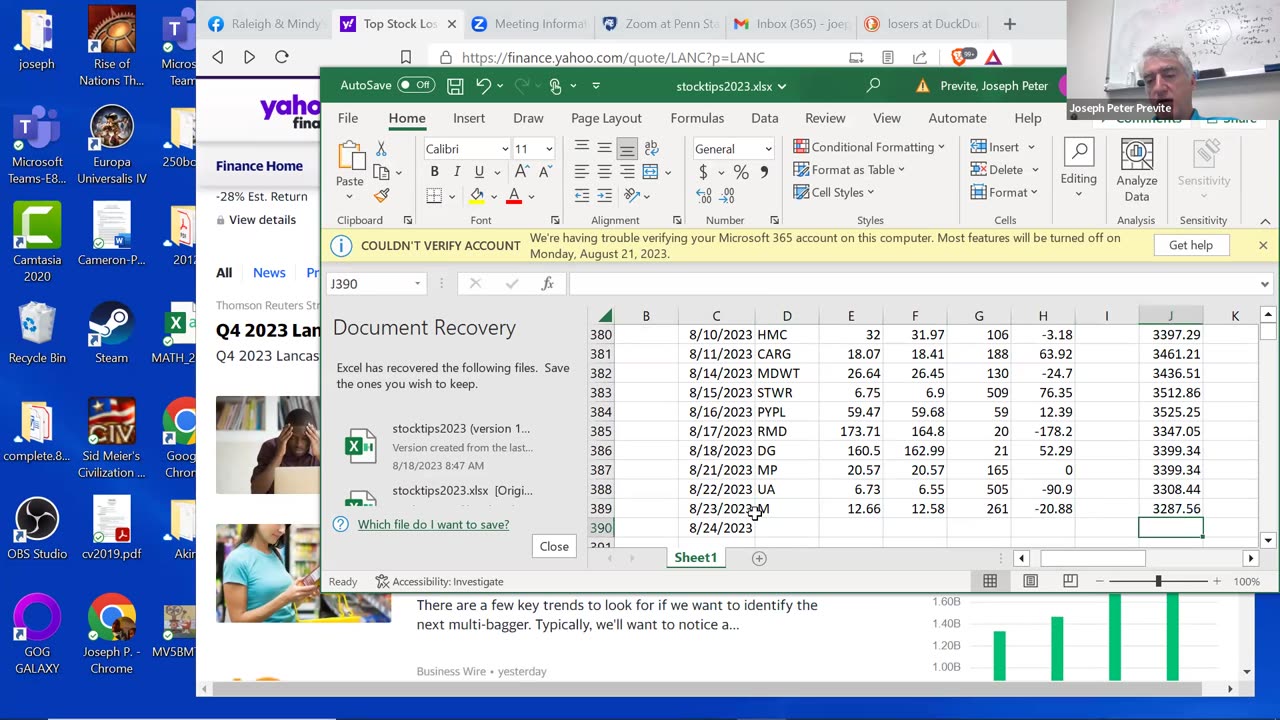The height and width of the screenshot is (720, 1280).
Task: Switch to Page Break Preview in status bar
Action: pyautogui.click(x=1070, y=581)
